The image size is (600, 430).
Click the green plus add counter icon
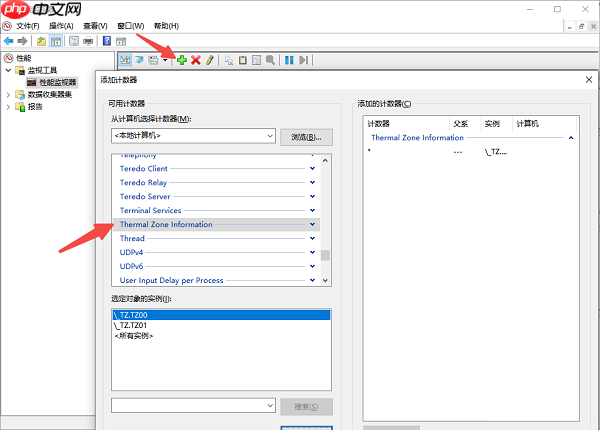[x=182, y=60]
